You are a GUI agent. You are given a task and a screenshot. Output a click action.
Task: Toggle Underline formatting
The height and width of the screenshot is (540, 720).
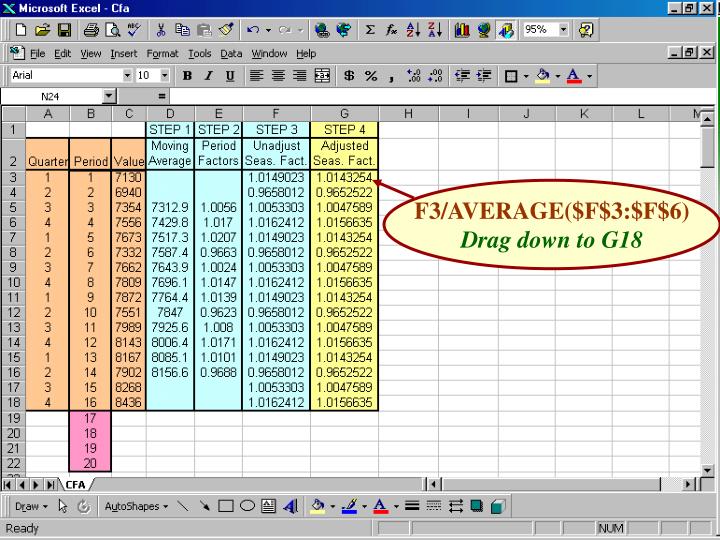pos(231,76)
